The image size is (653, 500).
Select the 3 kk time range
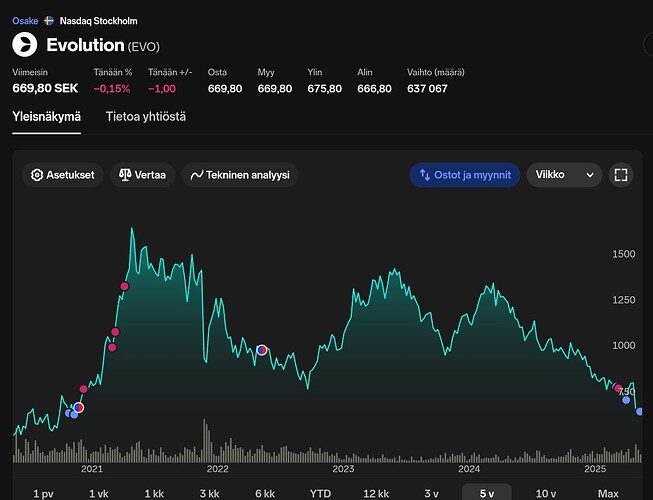[209, 494]
